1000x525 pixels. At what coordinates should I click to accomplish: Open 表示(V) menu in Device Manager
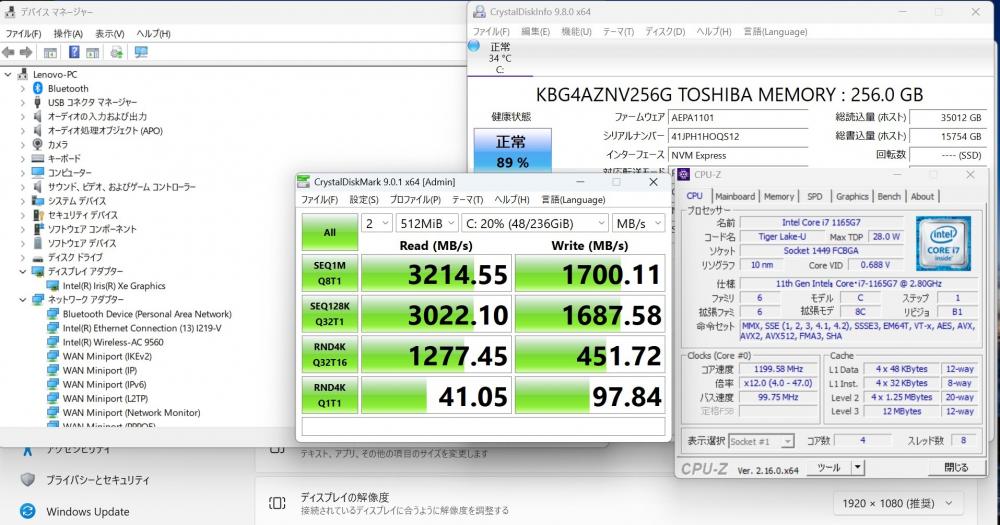coord(110,33)
